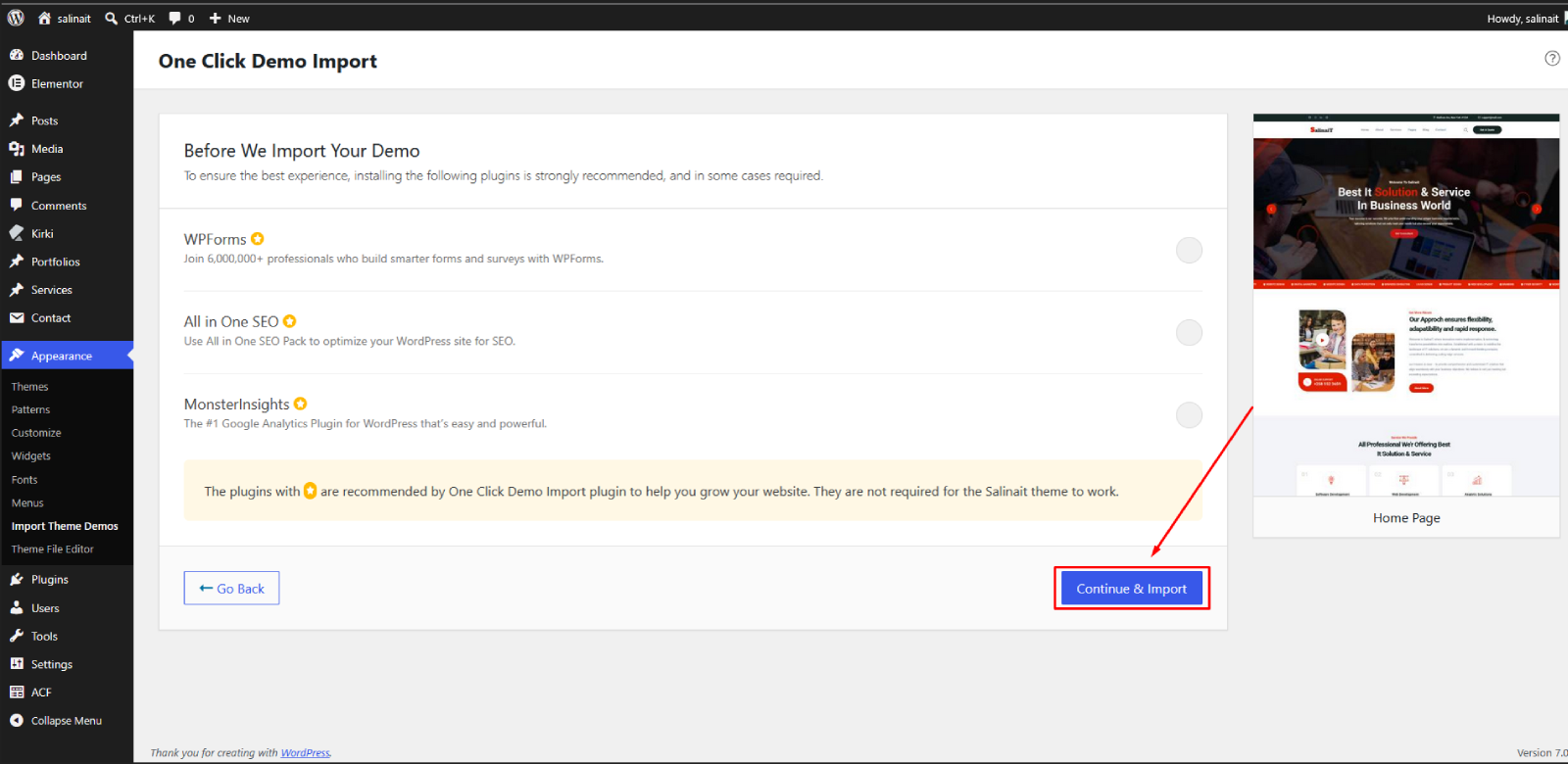The width and height of the screenshot is (1568, 764).
Task: Click the Before We Import Your Demo heading
Action: pyautogui.click(x=302, y=151)
